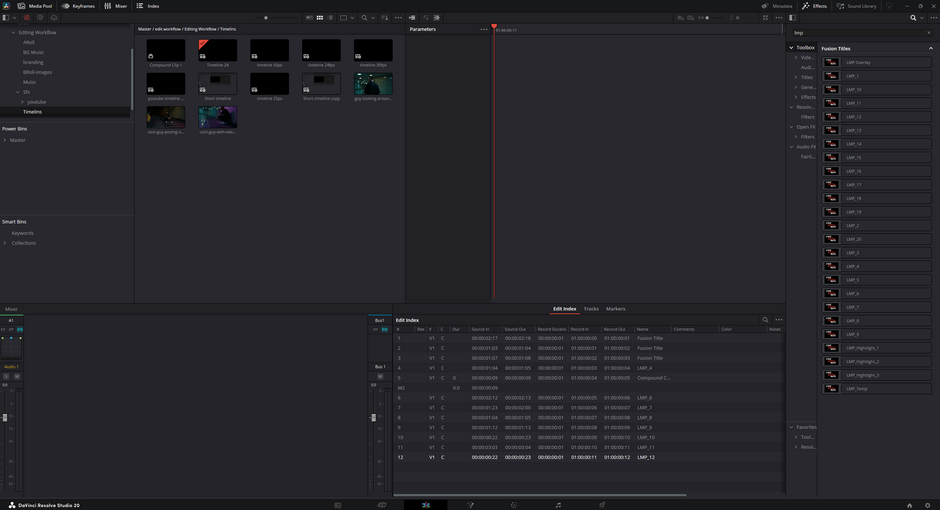Toggle the Index panel

click(148, 6)
